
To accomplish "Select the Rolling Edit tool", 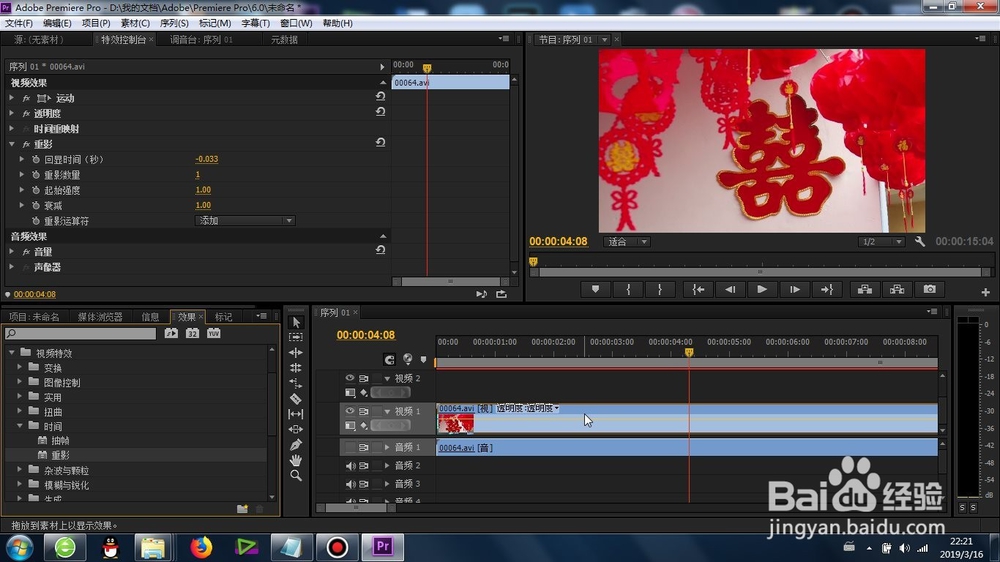I will point(296,368).
